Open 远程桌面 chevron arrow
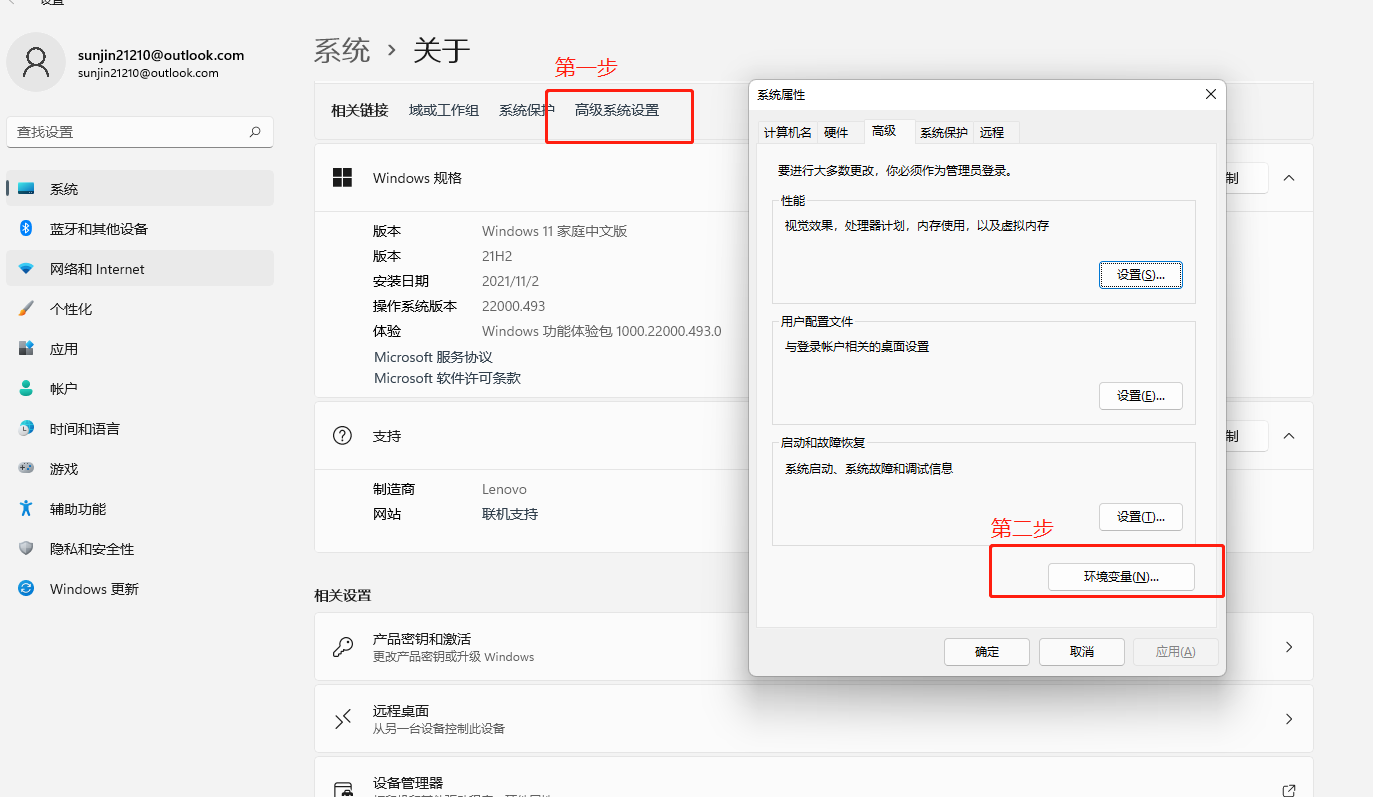The width and height of the screenshot is (1373, 797). [1289, 719]
